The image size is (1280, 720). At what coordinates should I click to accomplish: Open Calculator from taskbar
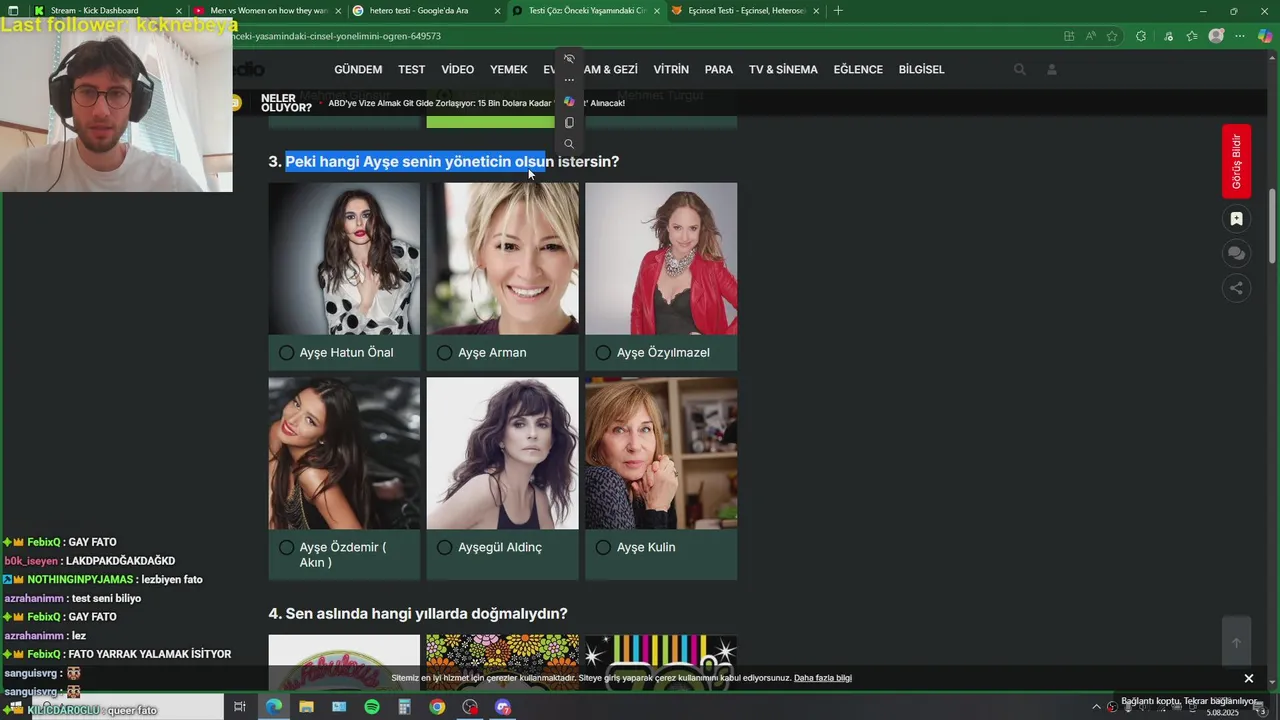tap(404, 707)
